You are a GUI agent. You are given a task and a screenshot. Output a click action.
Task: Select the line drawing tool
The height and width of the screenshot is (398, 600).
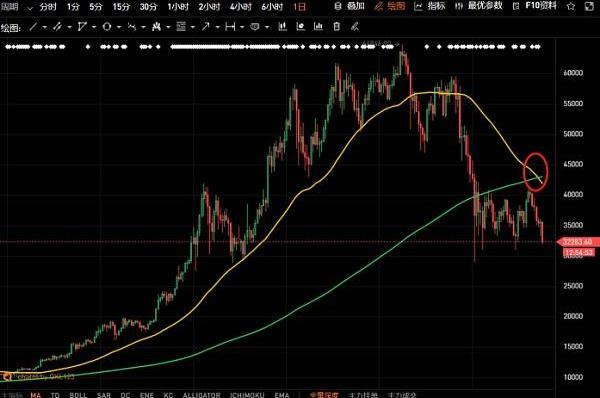(33, 27)
